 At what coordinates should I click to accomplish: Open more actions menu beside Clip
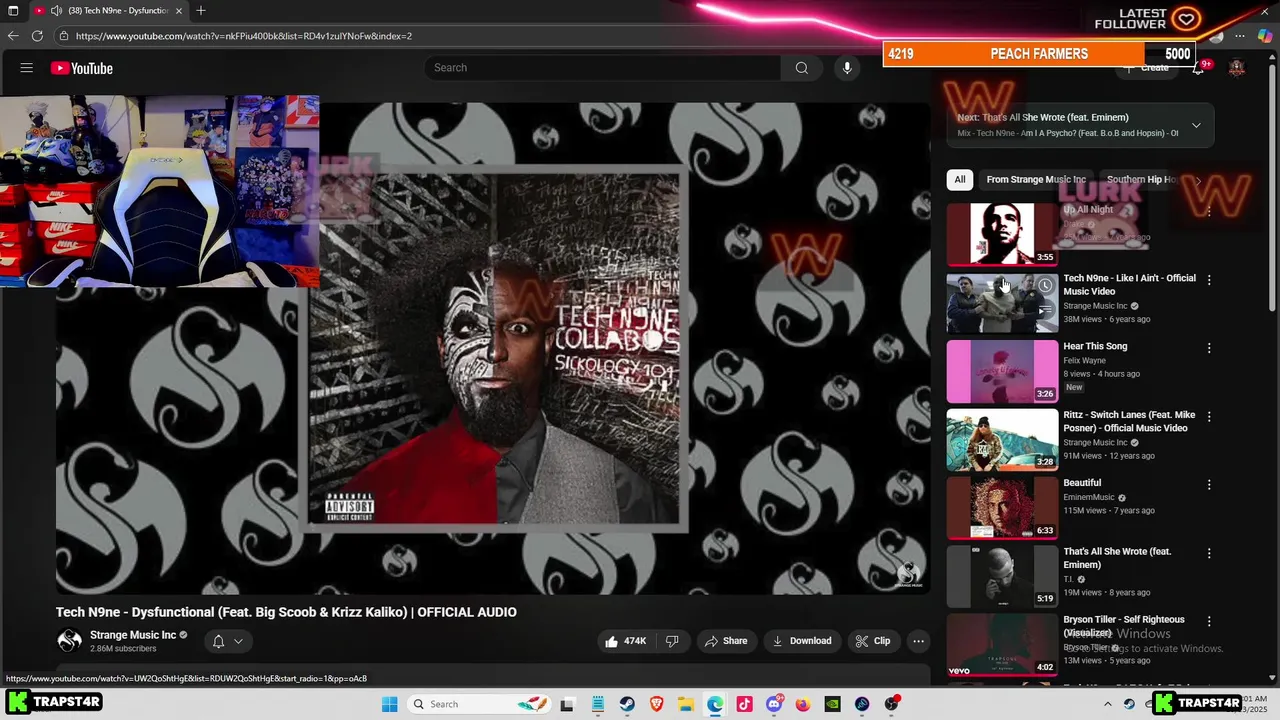click(918, 641)
